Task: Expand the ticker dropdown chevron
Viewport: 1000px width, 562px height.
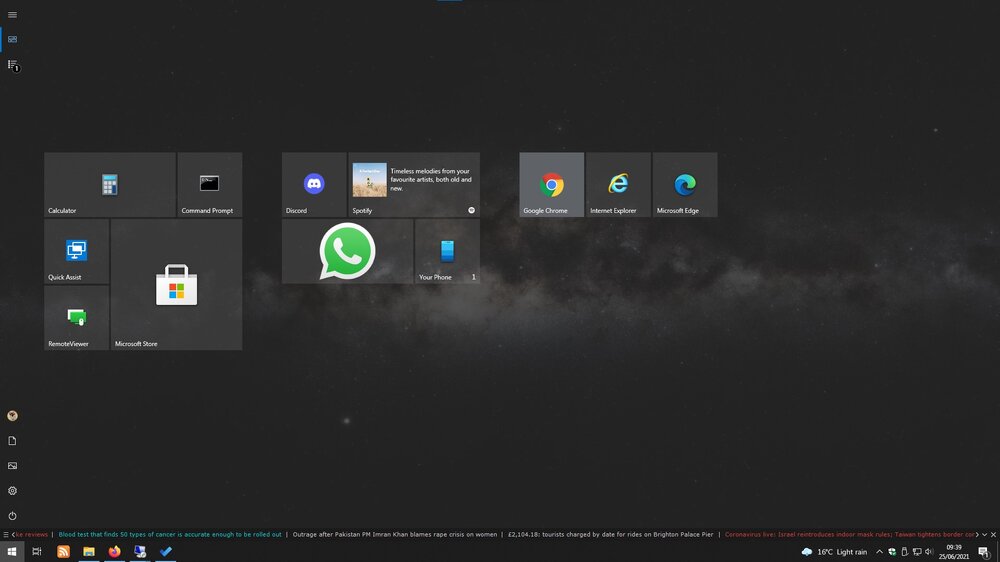Action: coord(985,535)
